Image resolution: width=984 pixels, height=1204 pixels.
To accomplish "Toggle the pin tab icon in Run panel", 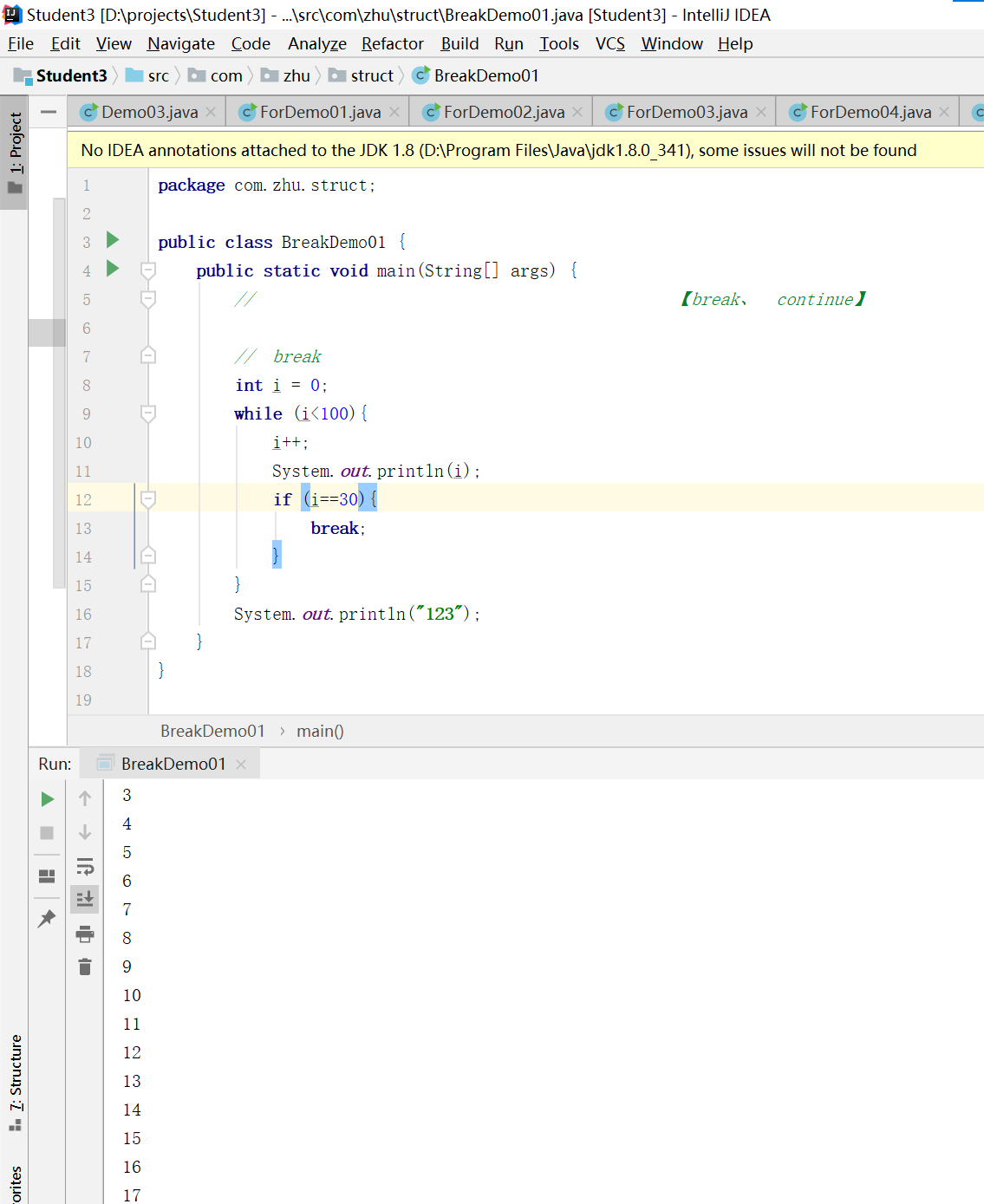I will 48,919.
